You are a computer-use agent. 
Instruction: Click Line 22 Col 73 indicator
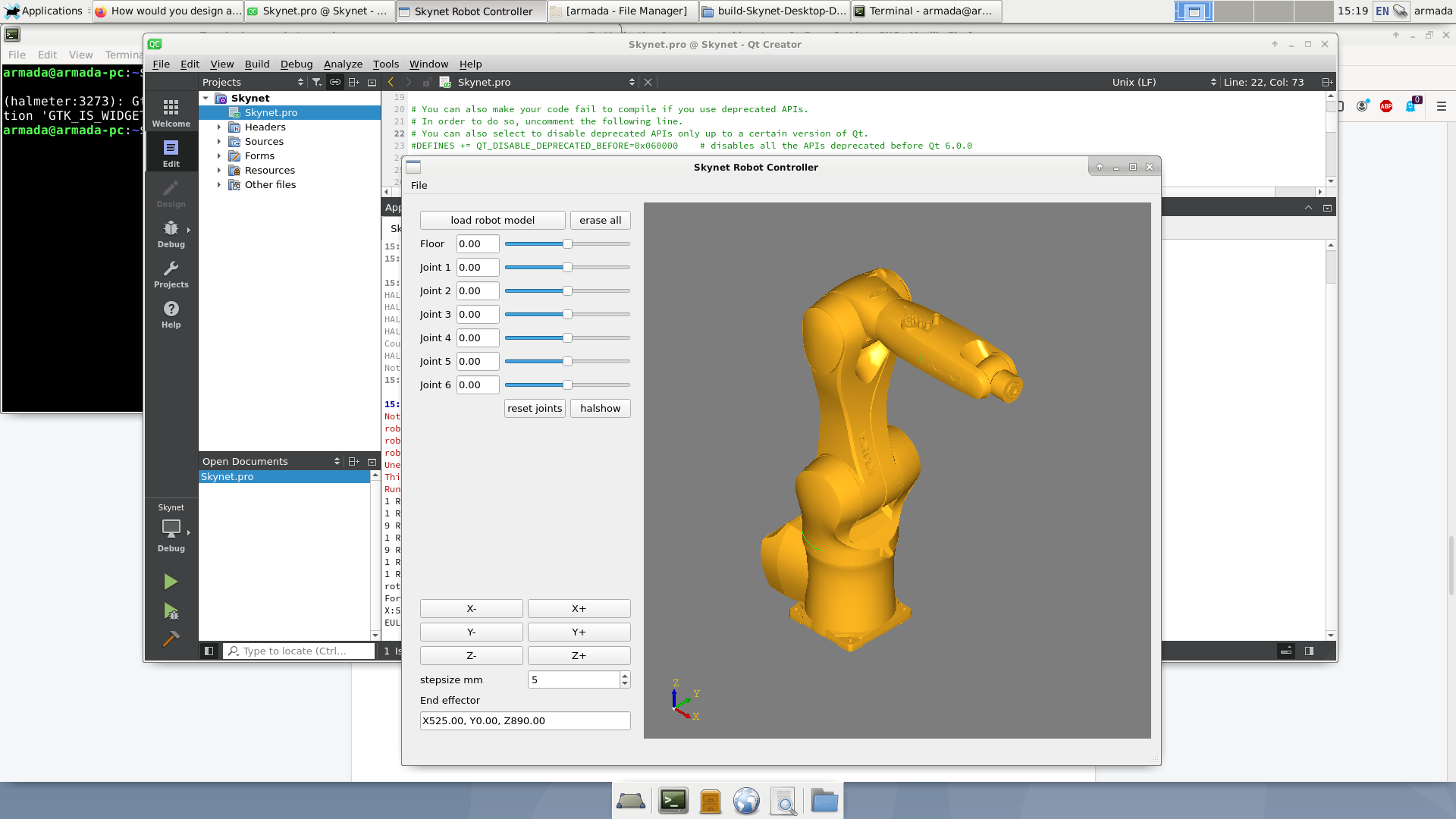tap(1263, 82)
